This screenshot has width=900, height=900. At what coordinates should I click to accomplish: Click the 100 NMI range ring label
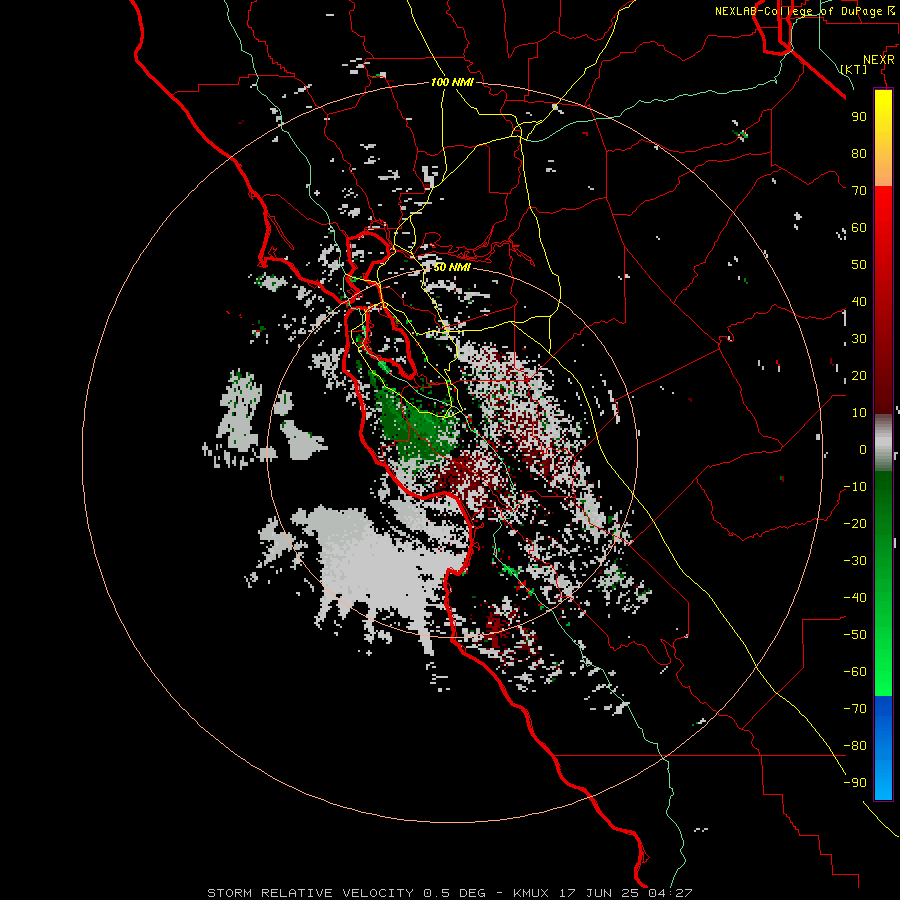pos(452,82)
